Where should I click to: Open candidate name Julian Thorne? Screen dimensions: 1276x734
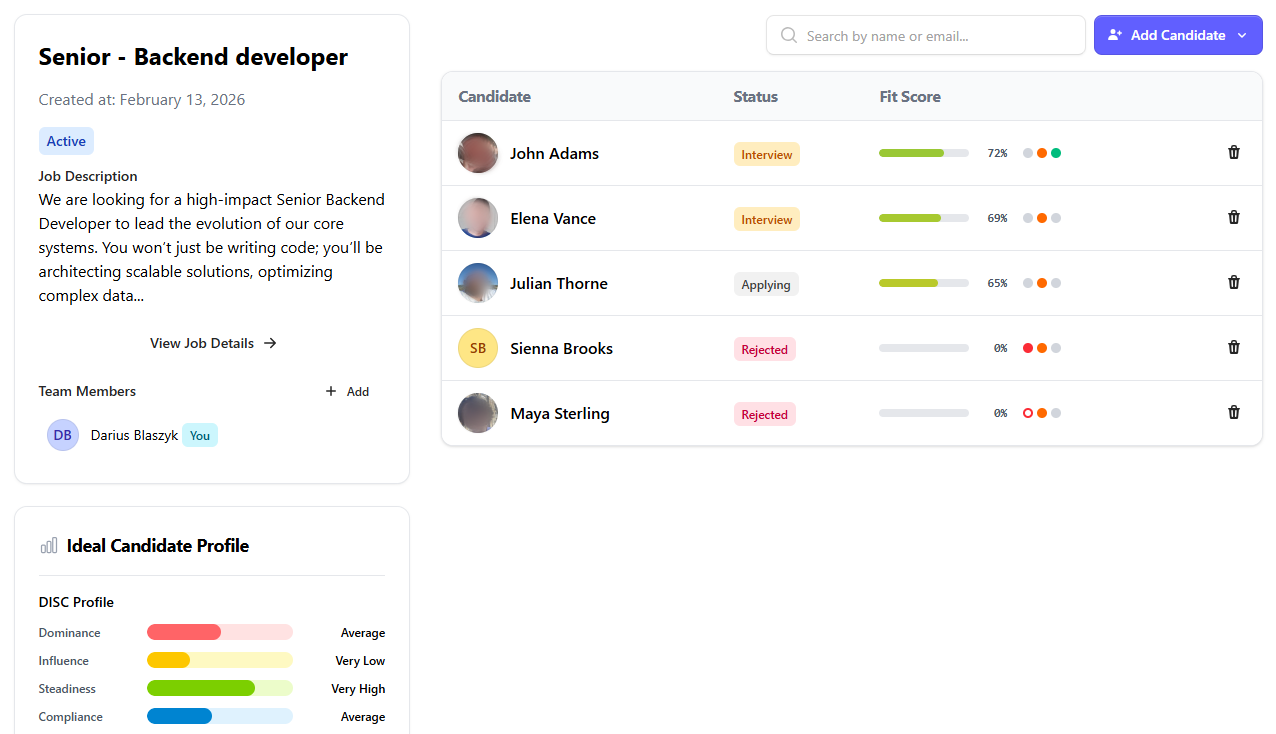point(559,283)
